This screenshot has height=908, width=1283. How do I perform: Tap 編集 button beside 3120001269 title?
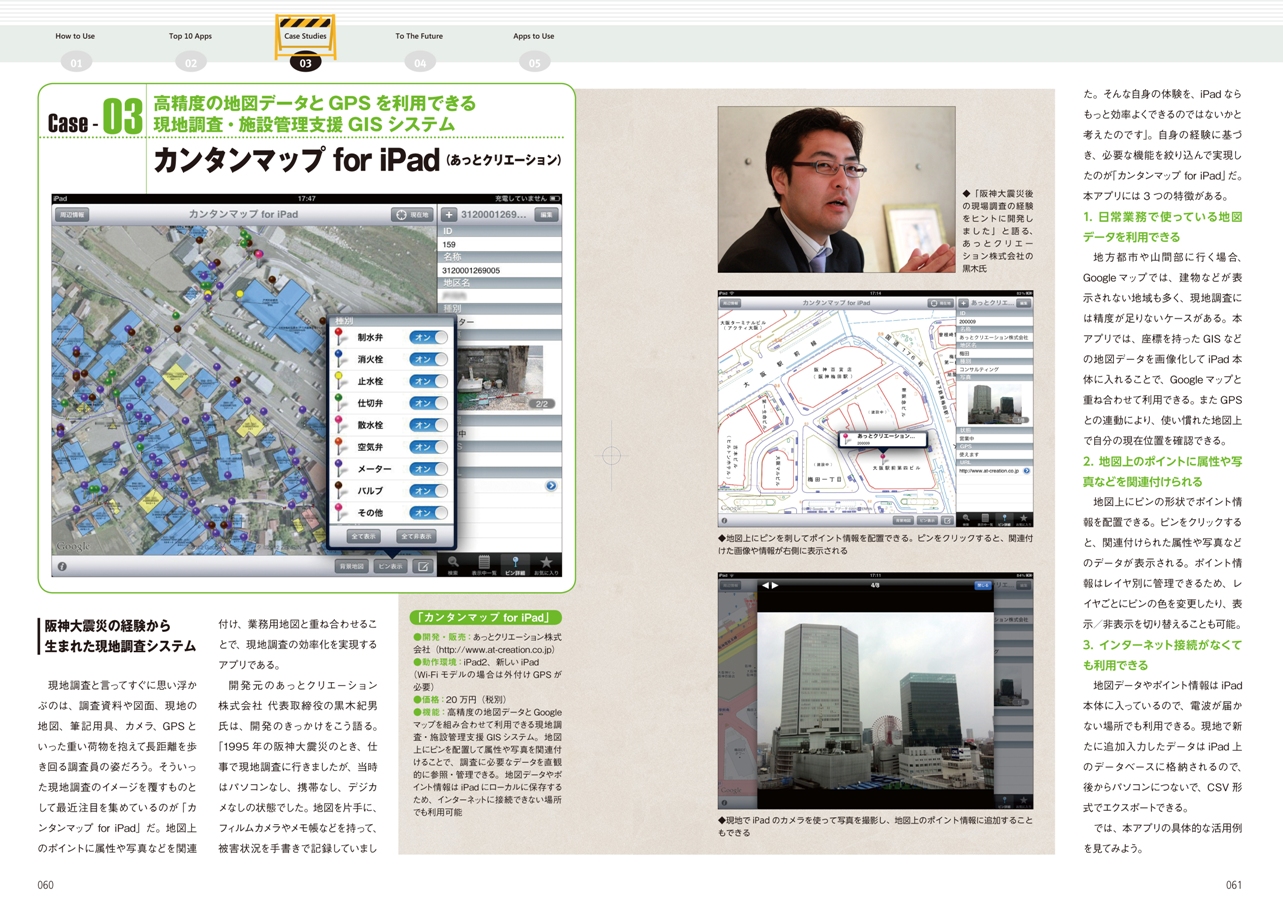[x=546, y=214]
